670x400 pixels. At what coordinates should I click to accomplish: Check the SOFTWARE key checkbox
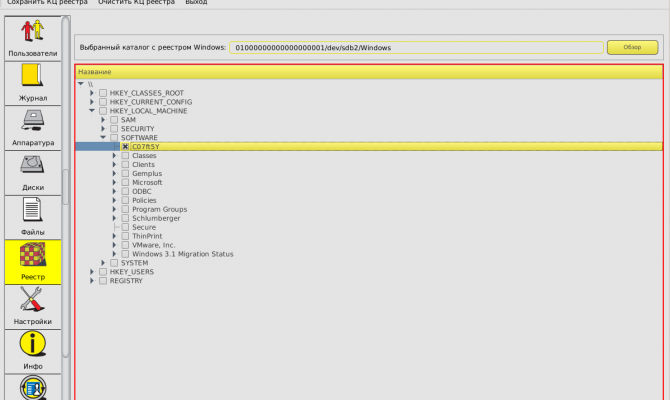(x=114, y=138)
